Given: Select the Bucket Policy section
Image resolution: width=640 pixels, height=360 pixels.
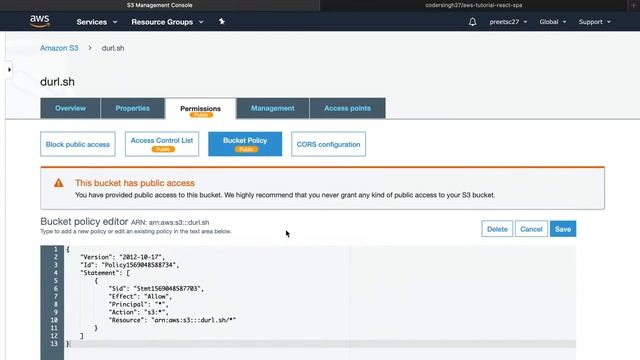Looking at the screenshot, I should [245, 144].
